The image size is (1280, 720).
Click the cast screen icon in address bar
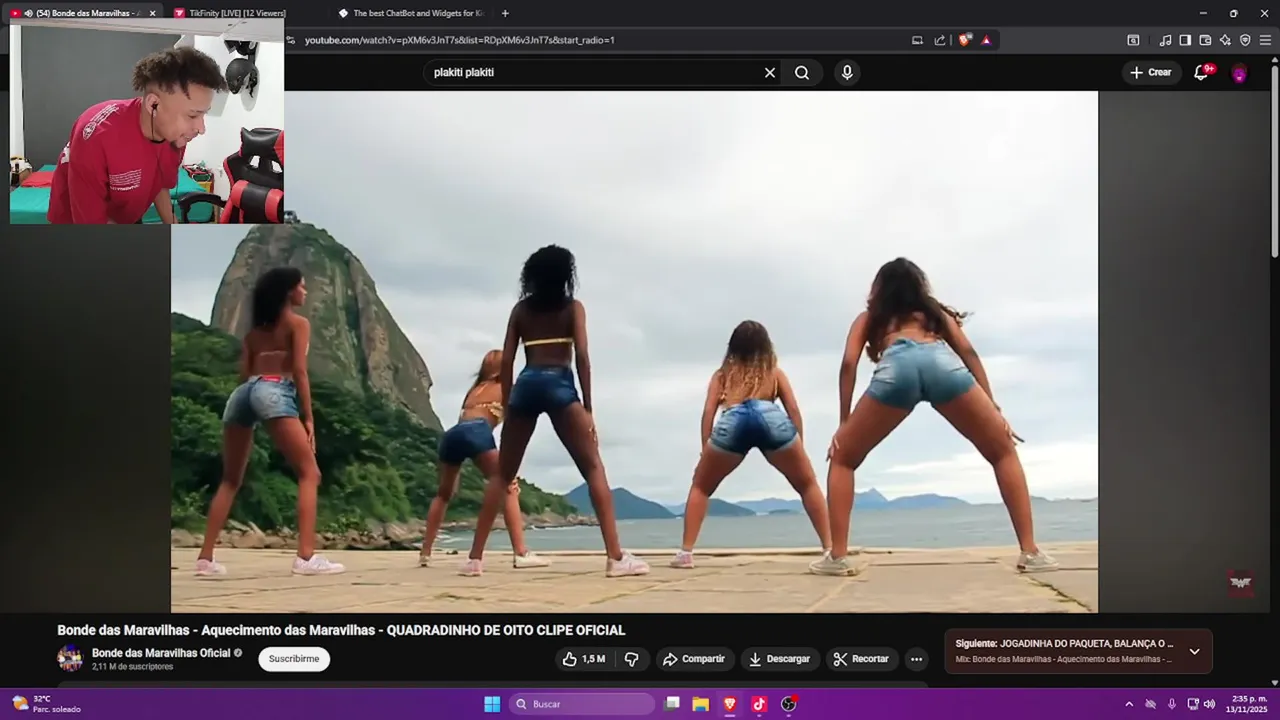coord(917,40)
